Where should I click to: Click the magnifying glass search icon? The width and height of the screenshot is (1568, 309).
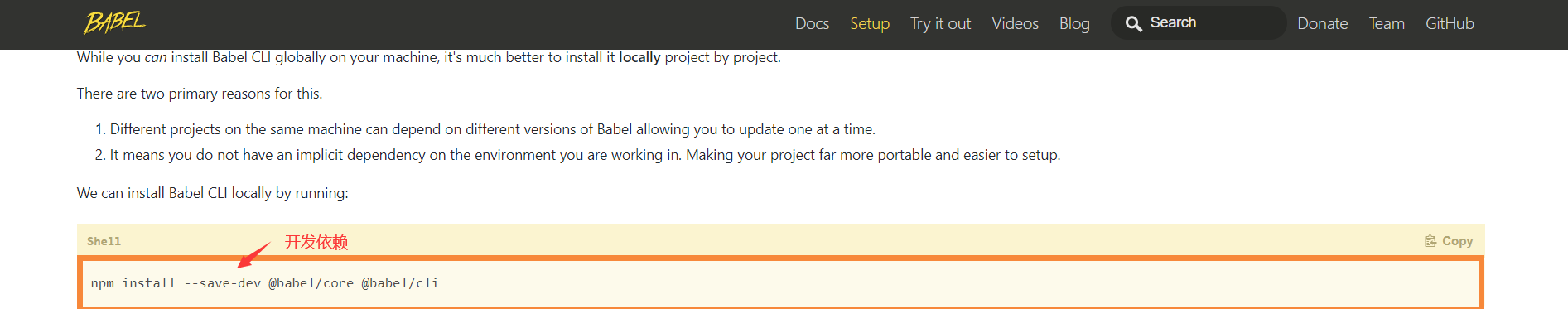pos(1134,23)
